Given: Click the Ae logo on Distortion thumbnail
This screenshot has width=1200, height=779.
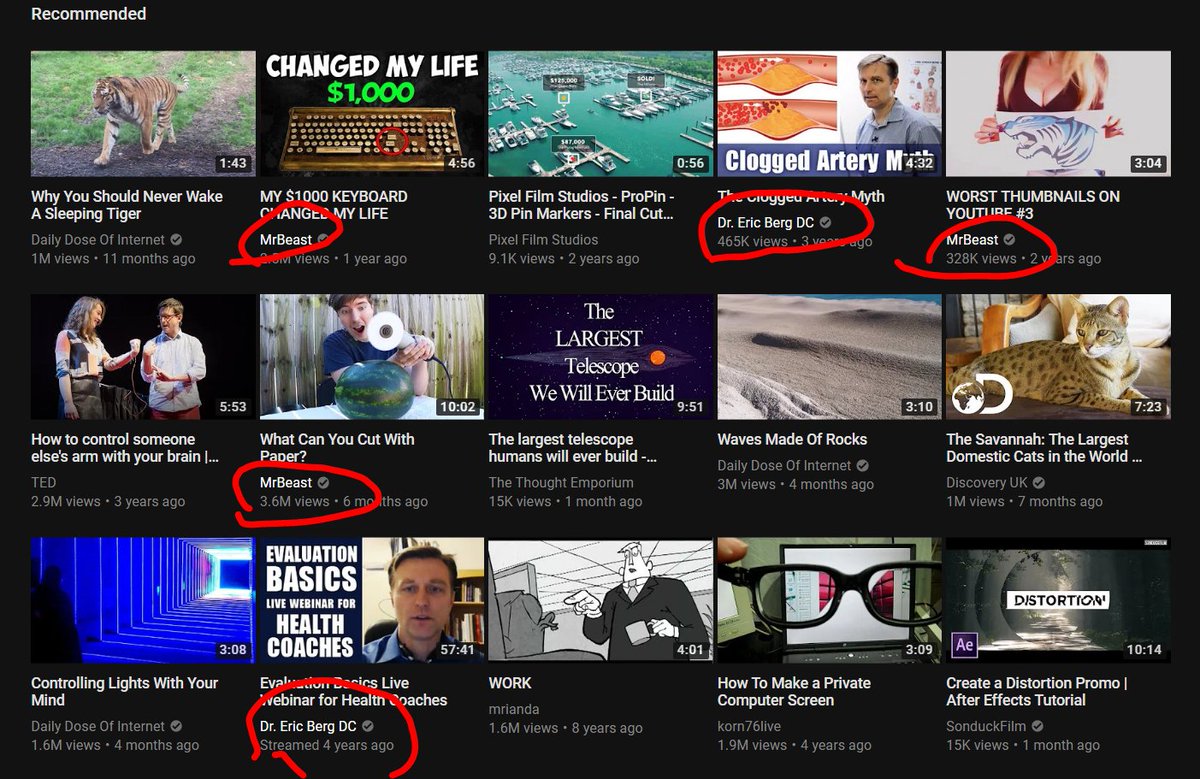Looking at the screenshot, I should pyautogui.click(x=965, y=645).
